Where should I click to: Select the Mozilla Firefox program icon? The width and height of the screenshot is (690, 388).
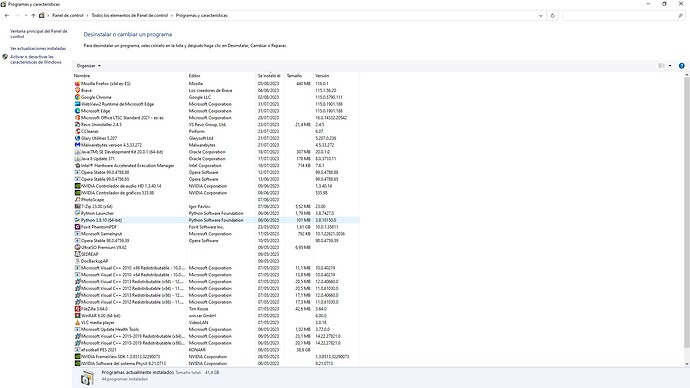click(77, 84)
